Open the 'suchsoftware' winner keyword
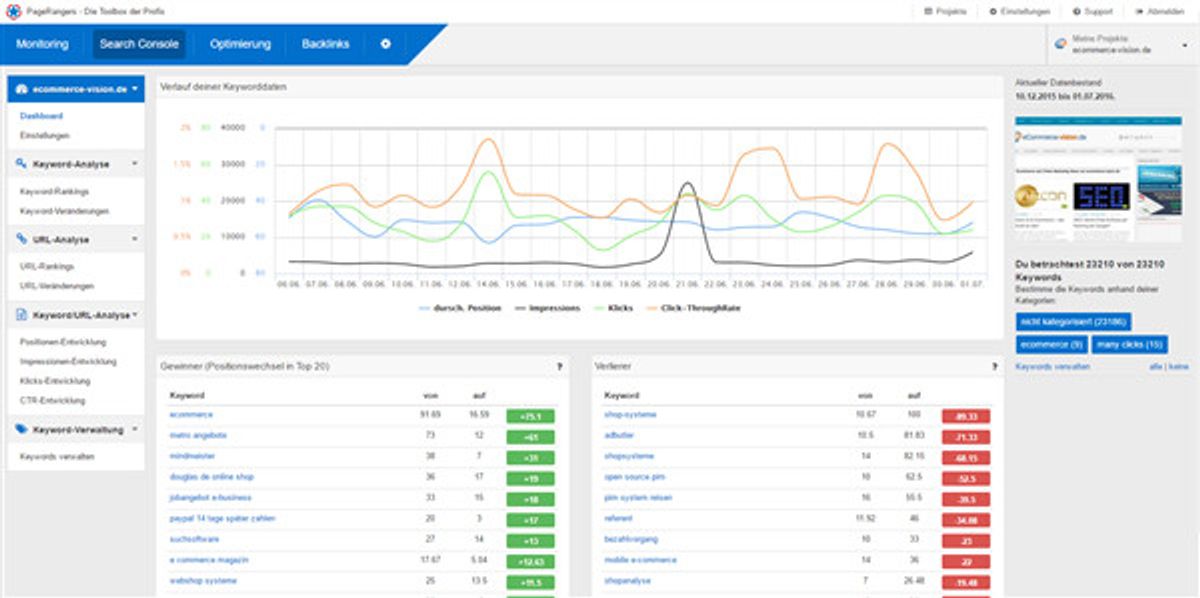 tap(194, 538)
